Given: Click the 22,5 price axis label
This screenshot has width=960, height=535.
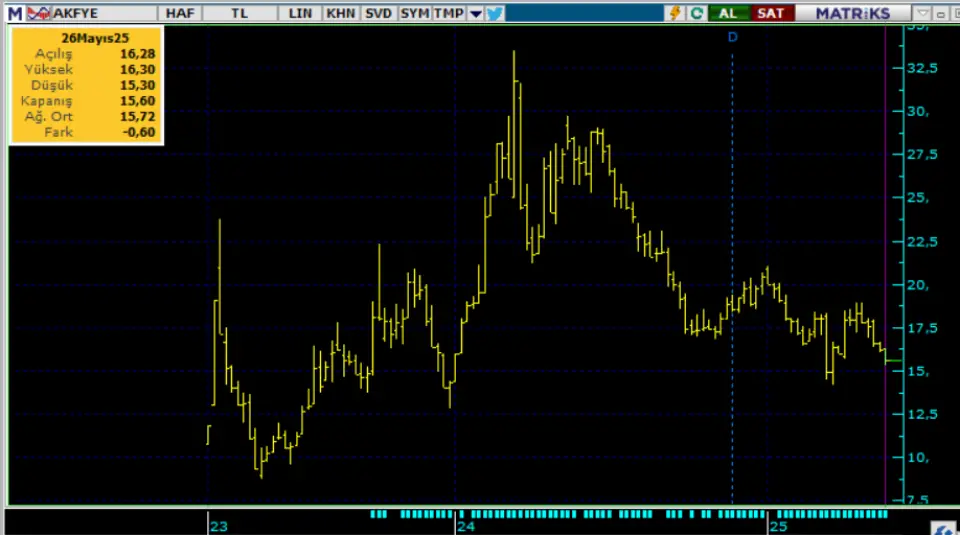Looking at the screenshot, I should click(922, 242).
